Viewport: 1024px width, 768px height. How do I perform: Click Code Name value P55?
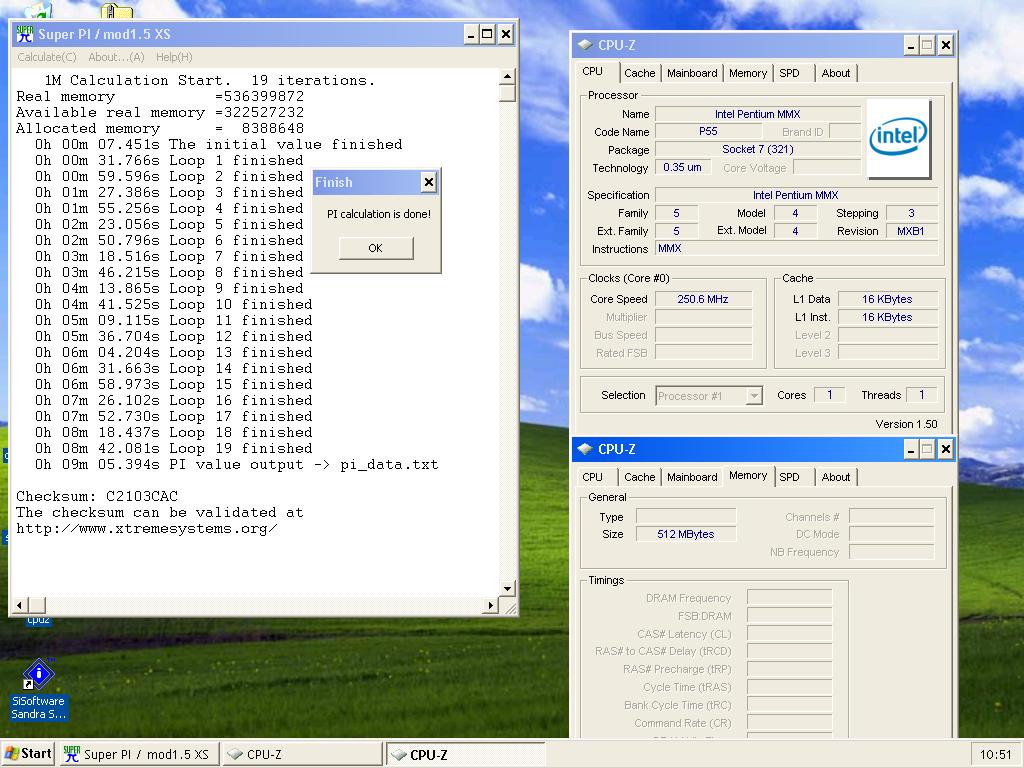(708, 131)
